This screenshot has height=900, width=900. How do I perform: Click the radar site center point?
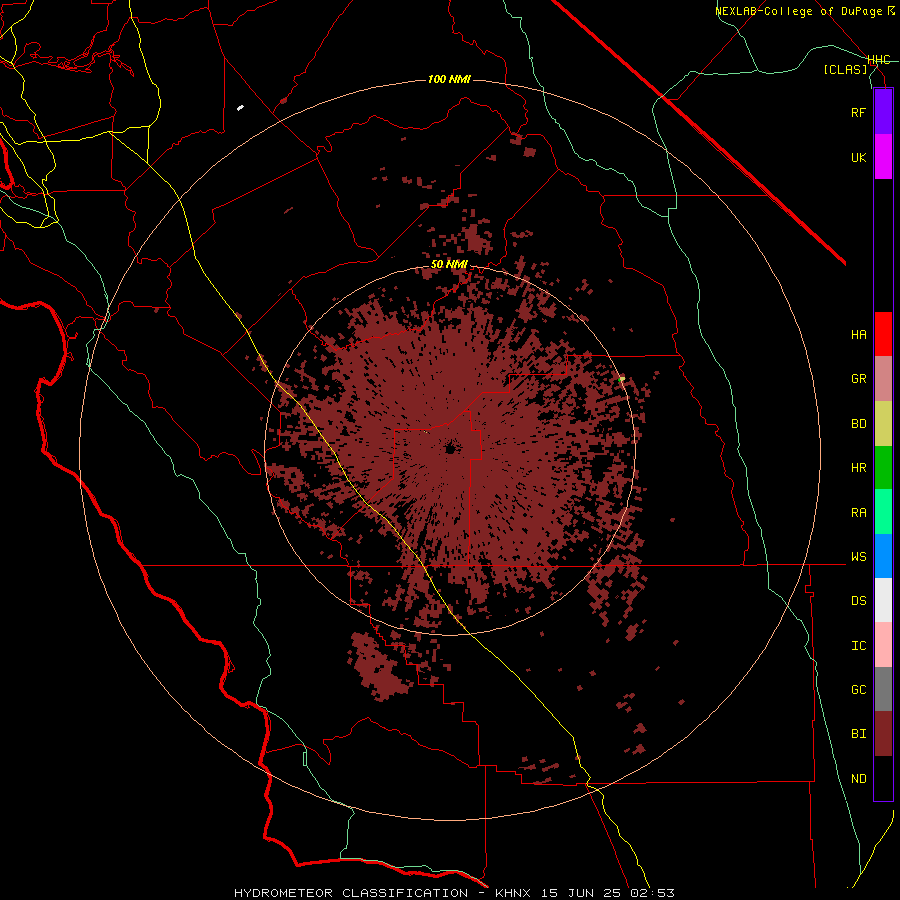tap(451, 448)
